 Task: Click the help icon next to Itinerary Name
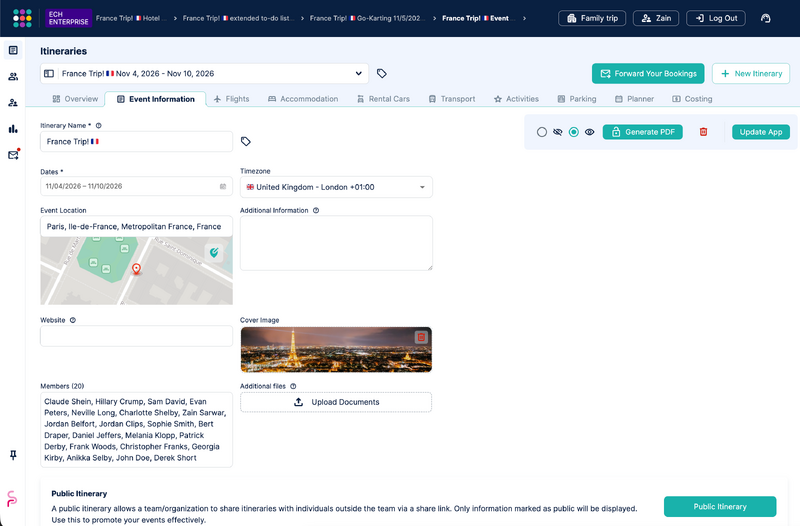(98, 126)
